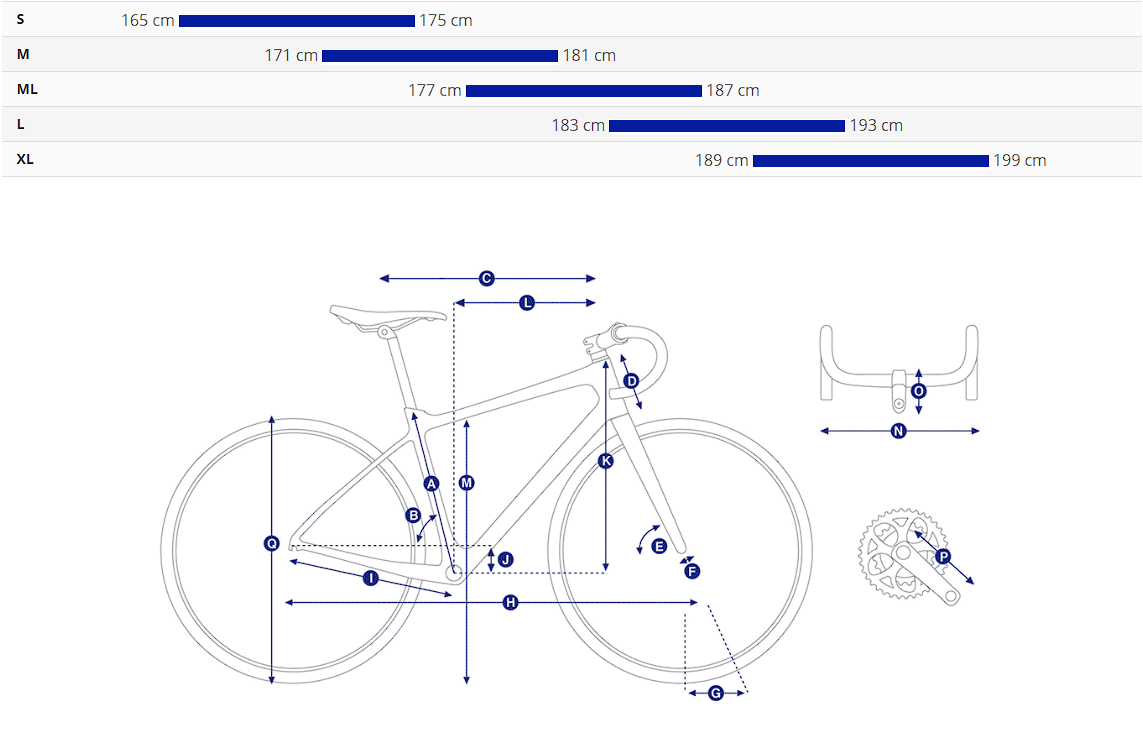Select the H wheelbase marker
The width and height of the screenshot is (1143, 733).
(511, 602)
